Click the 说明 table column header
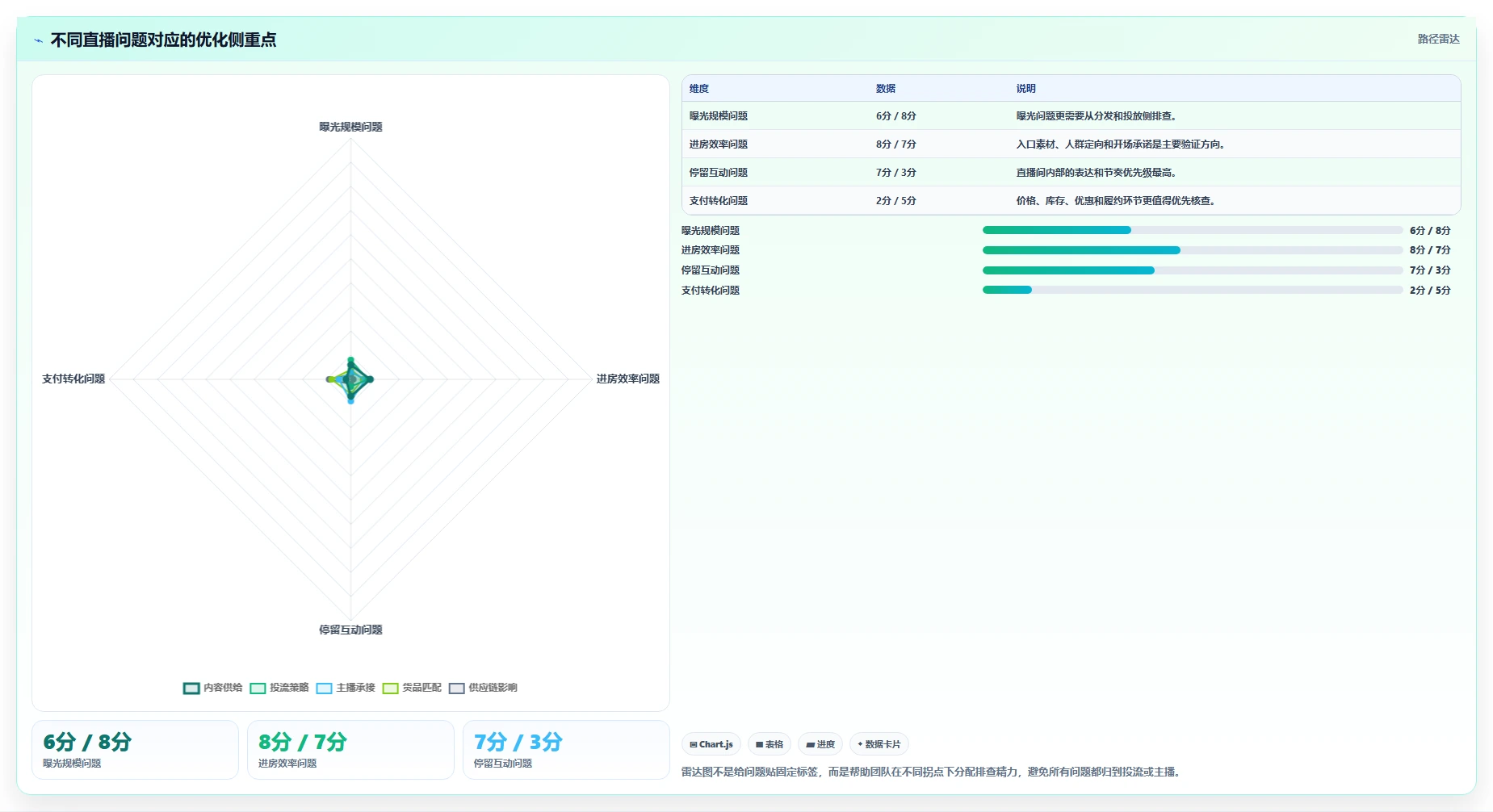This screenshot has width=1493, height=812. click(1025, 89)
